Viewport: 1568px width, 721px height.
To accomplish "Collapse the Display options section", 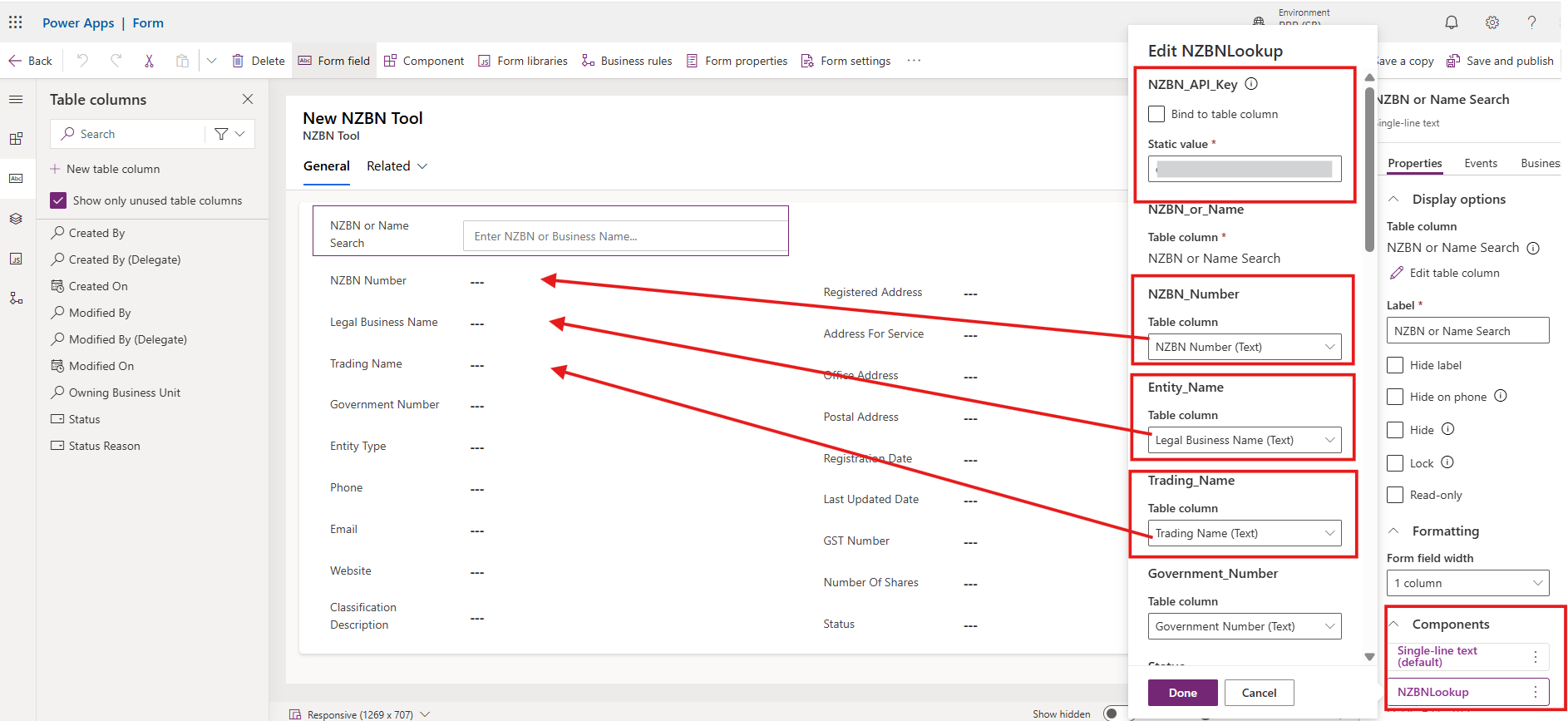I will [x=1394, y=200].
